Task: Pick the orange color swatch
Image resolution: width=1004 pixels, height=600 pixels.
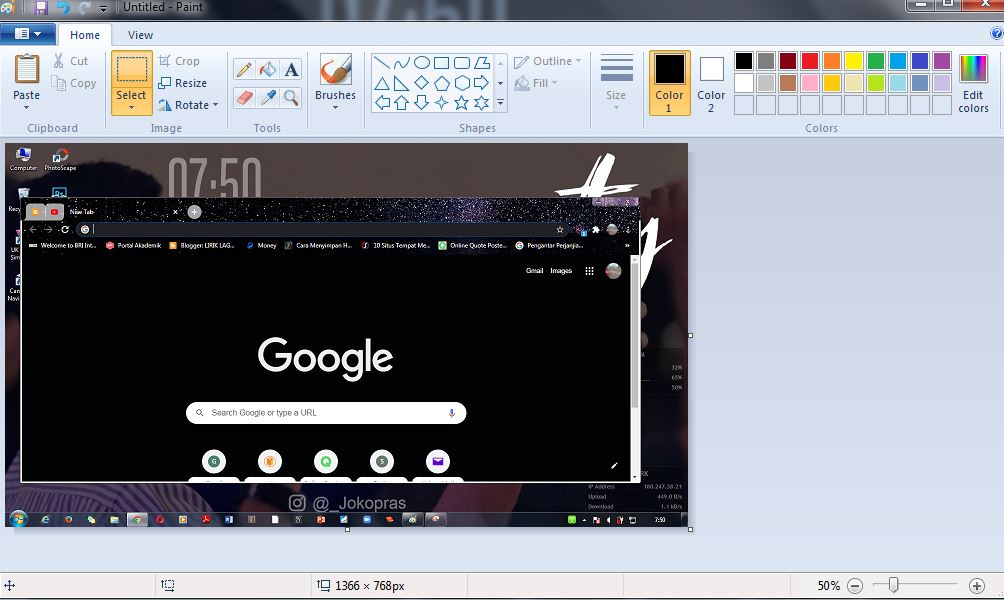Action: coord(832,61)
